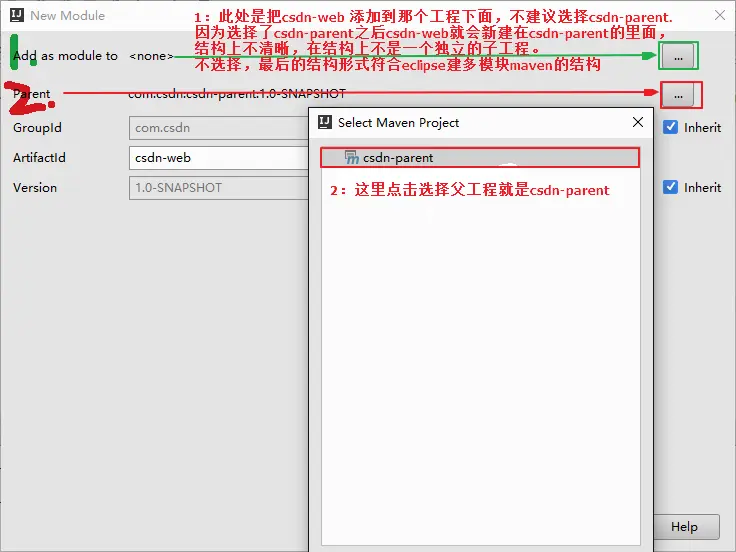Click the Help button in New Module window

(x=686, y=527)
